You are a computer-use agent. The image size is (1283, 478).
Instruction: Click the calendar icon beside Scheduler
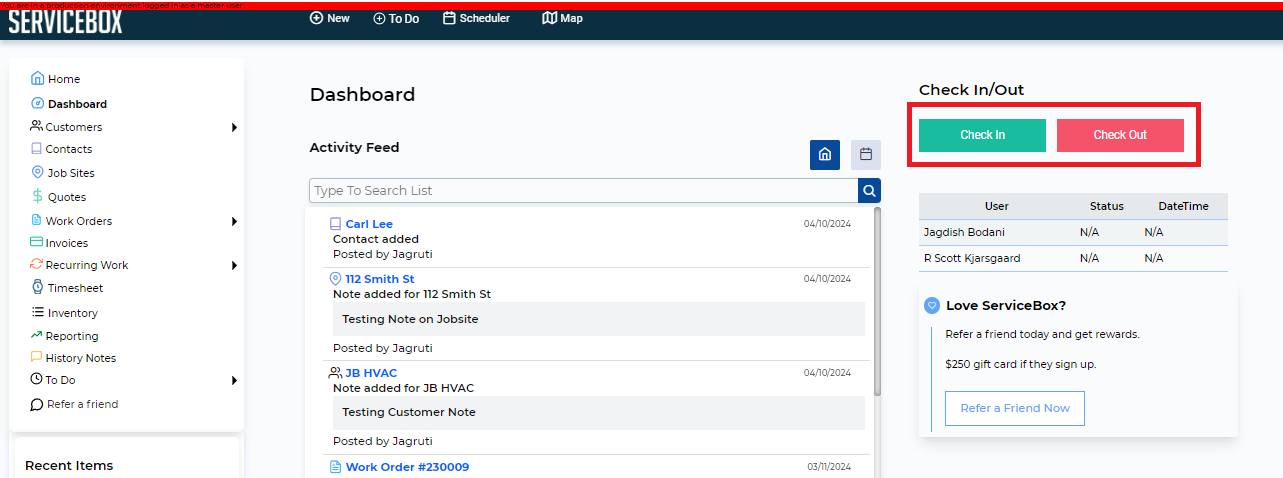[x=449, y=18]
